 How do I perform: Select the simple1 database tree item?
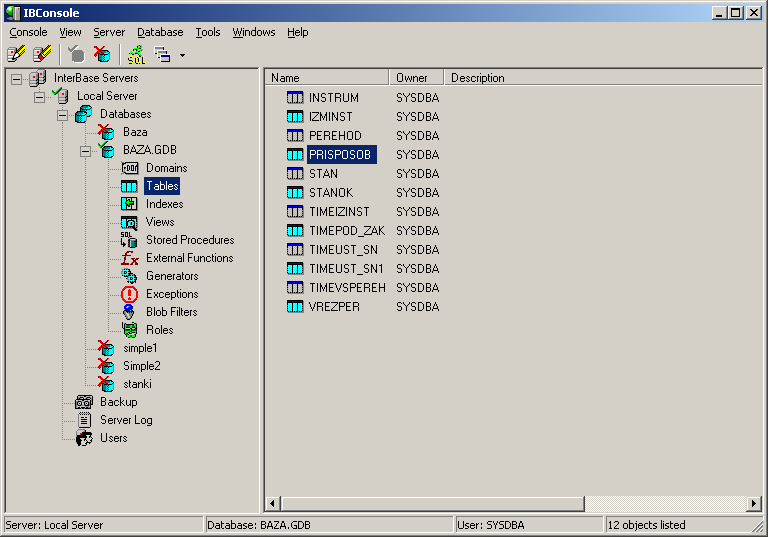[x=140, y=348]
